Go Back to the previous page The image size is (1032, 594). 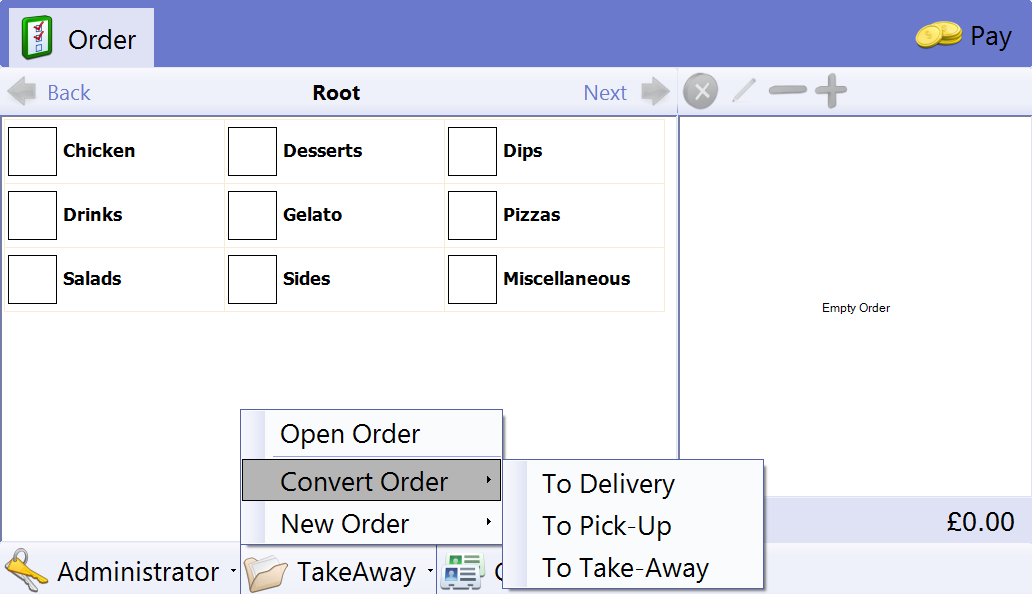click(50, 92)
